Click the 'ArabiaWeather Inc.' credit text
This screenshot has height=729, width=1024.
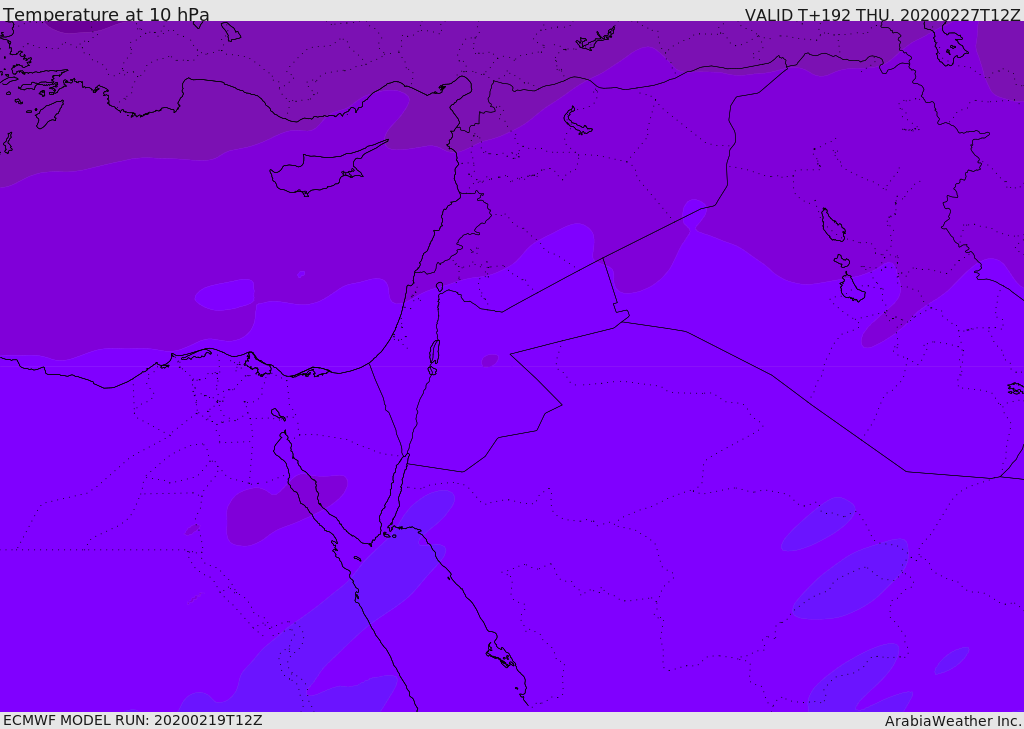pos(953,721)
